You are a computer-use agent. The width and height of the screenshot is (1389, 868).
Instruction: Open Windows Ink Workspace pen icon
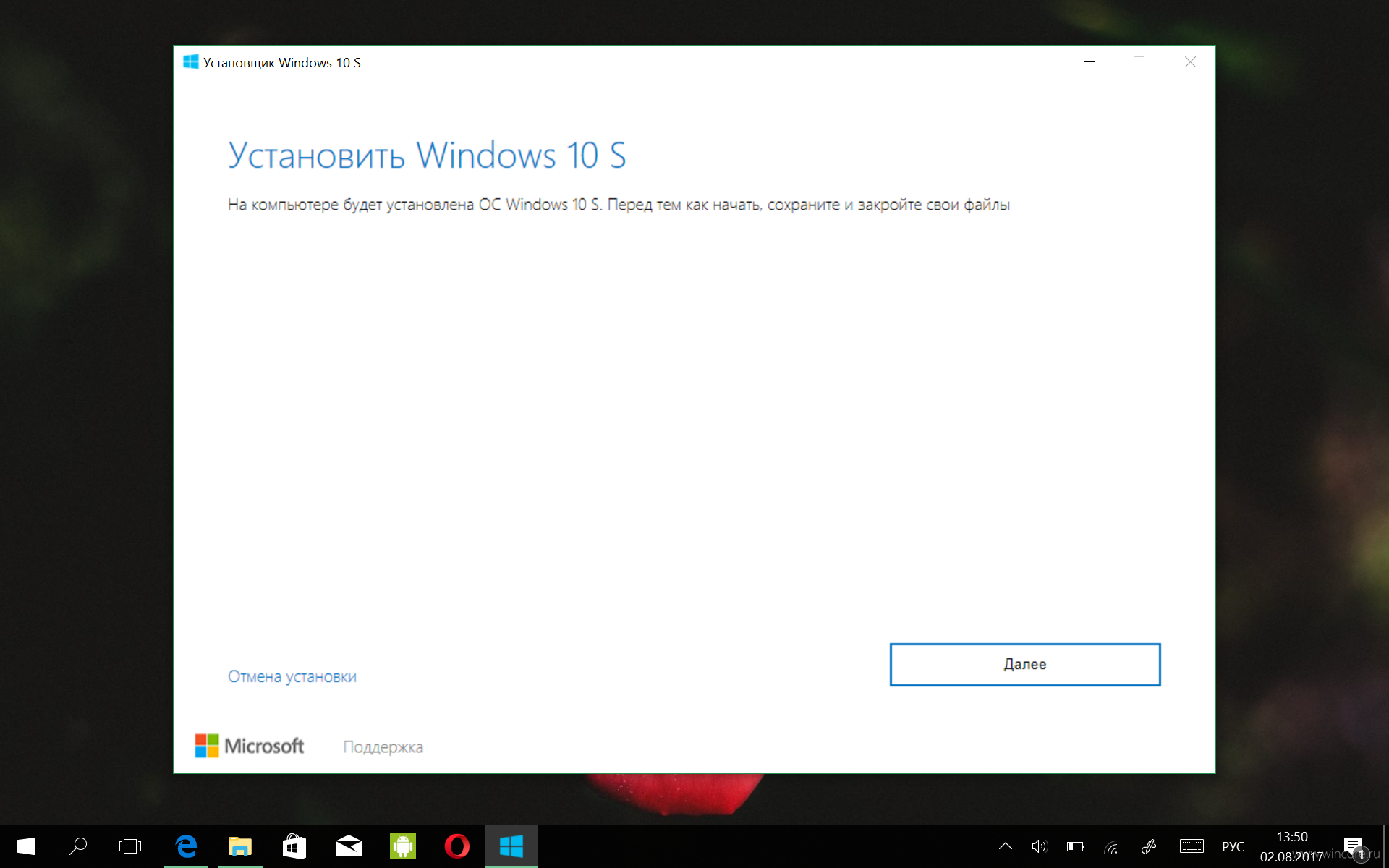pyautogui.click(x=1148, y=846)
